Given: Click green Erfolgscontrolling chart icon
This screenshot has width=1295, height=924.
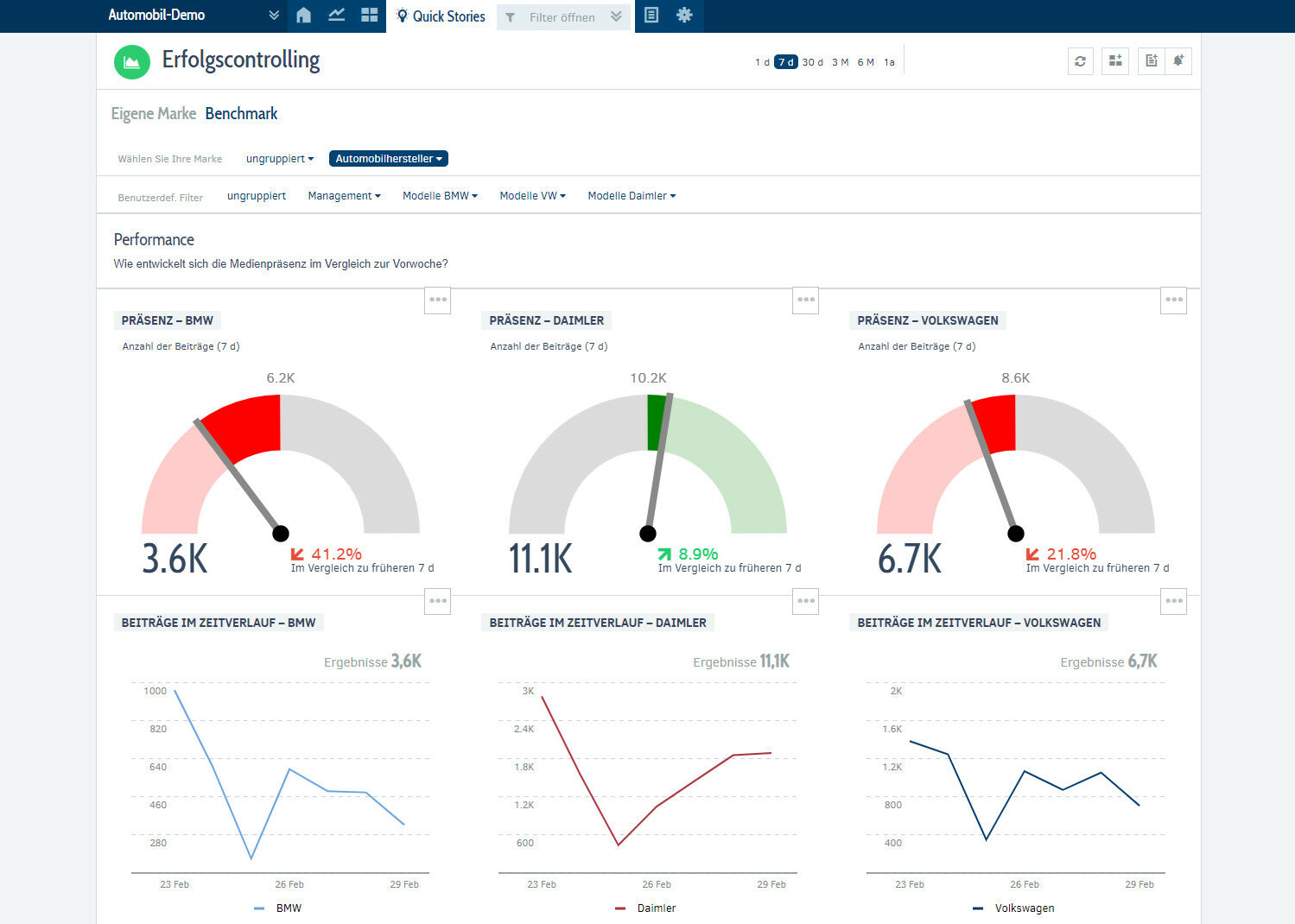Looking at the screenshot, I should 131,61.
